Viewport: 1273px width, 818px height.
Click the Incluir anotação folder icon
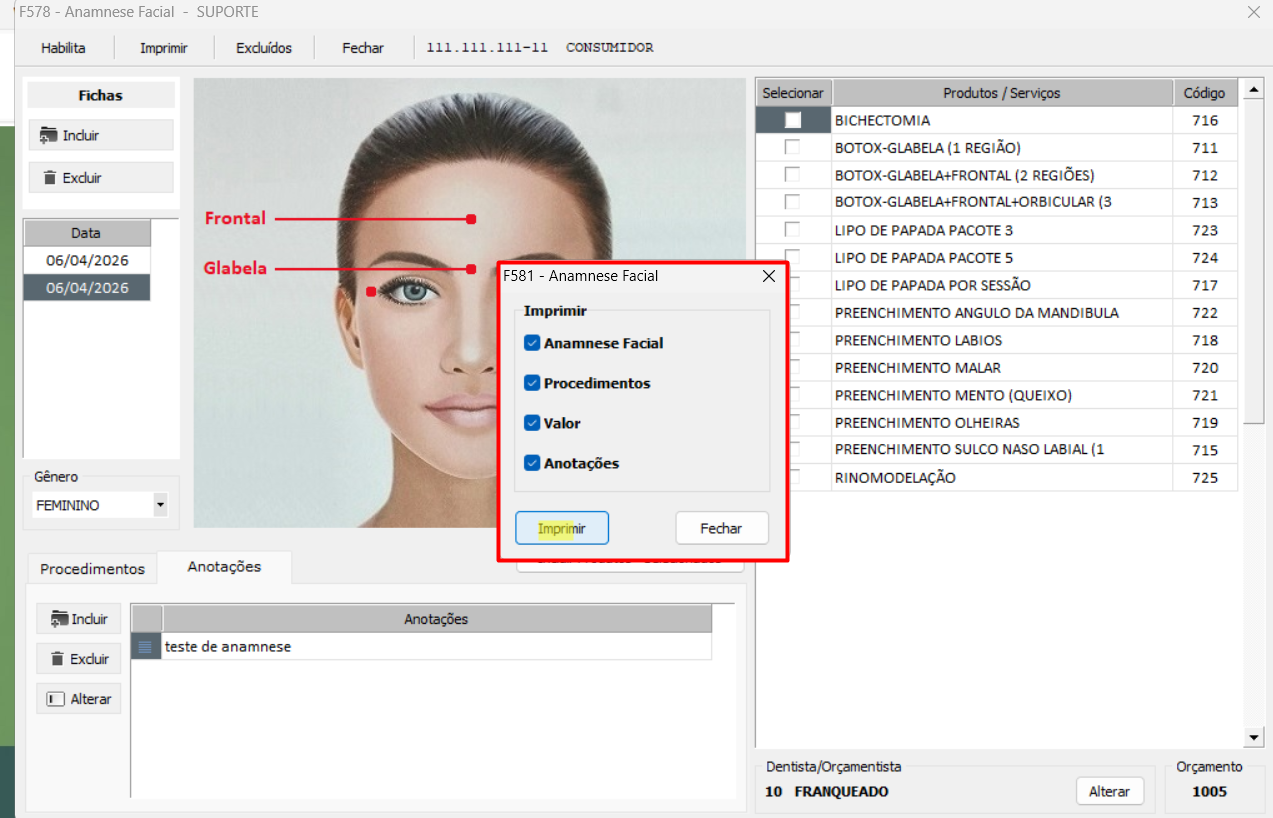coord(58,619)
